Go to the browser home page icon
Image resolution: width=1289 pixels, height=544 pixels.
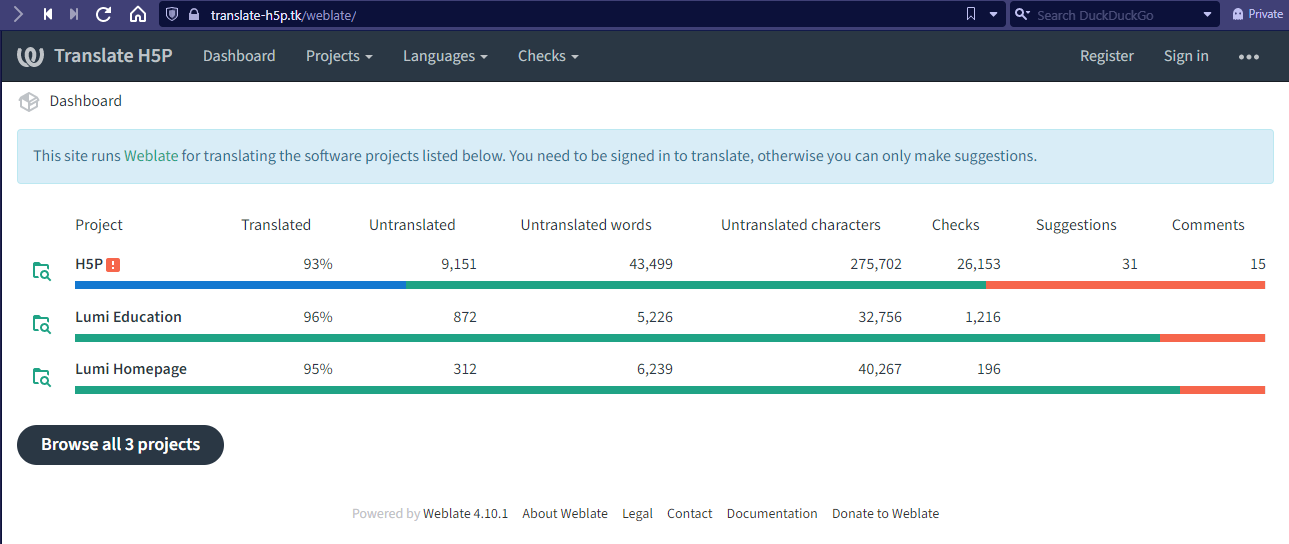pos(138,14)
